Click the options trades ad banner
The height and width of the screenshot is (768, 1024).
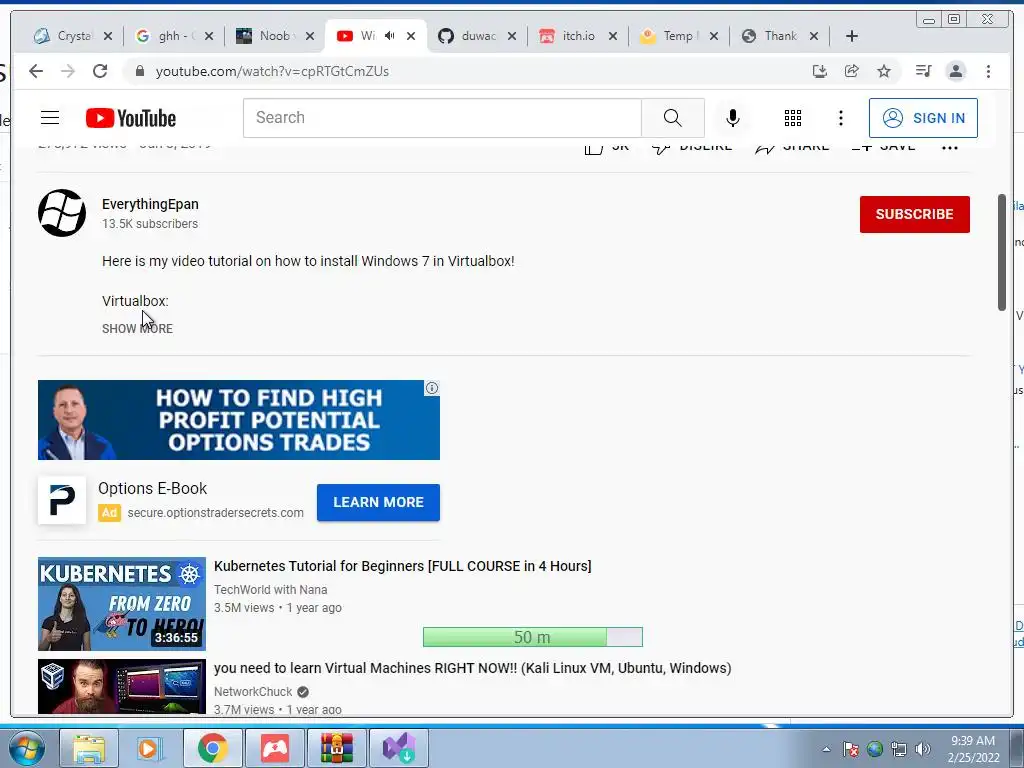[238, 420]
